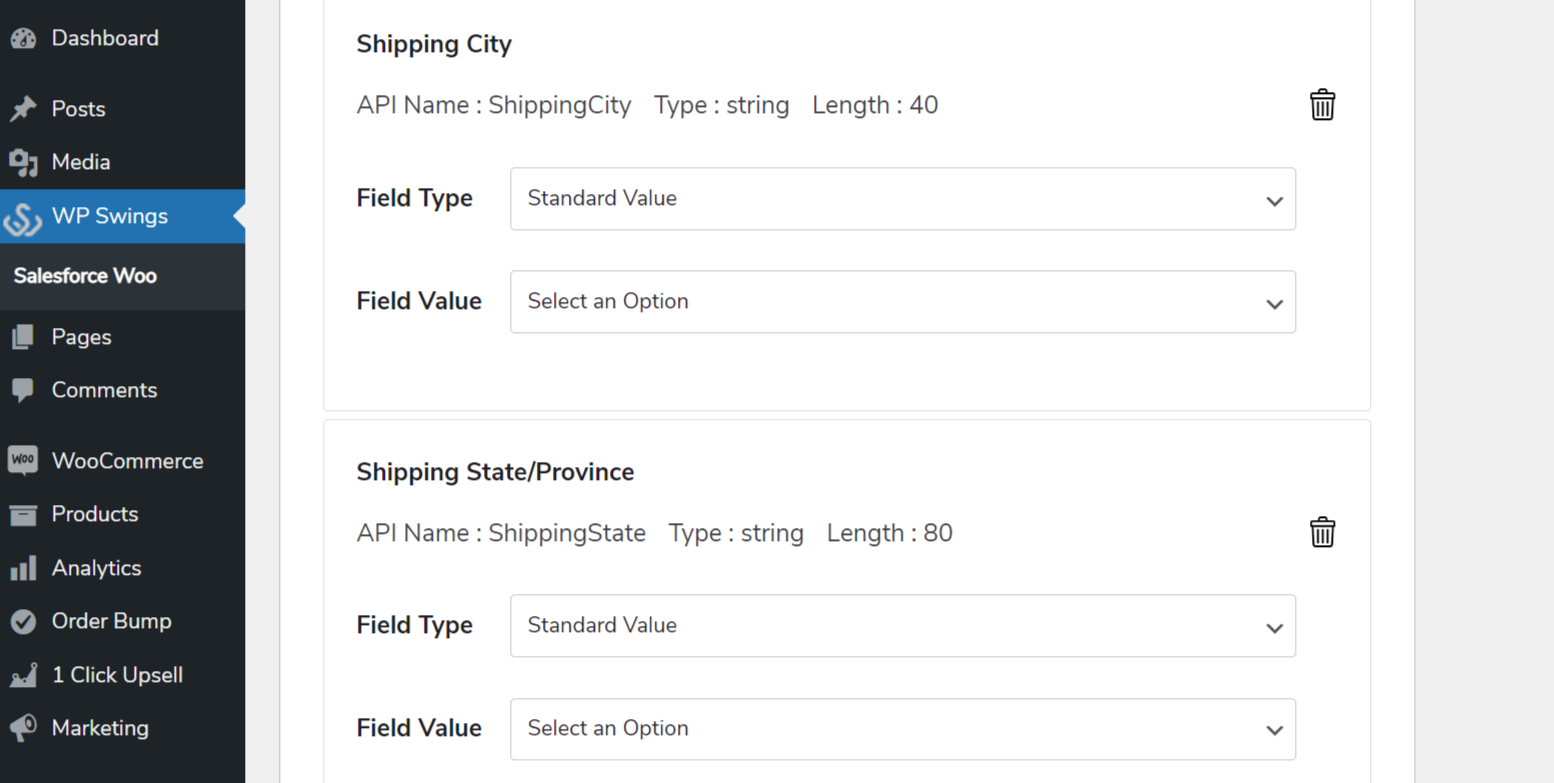Image resolution: width=1554 pixels, height=783 pixels.
Task: Click the Dashboard gauge icon
Action: pyautogui.click(x=23, y=39)
